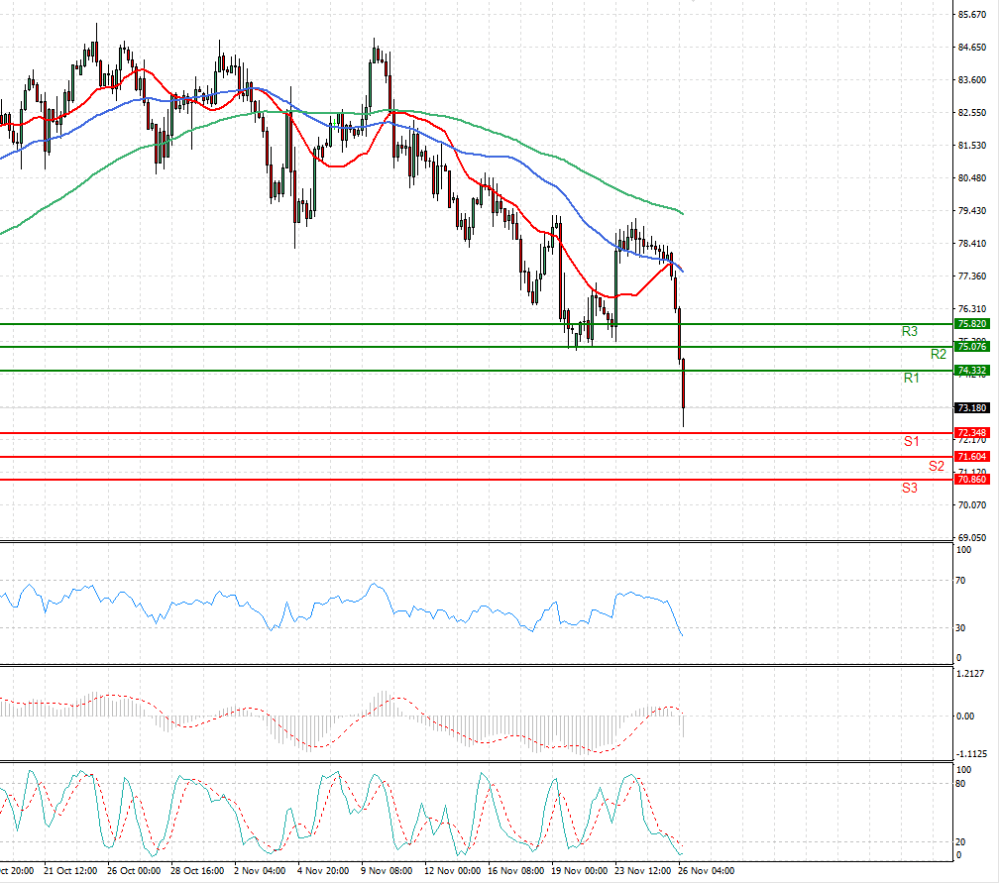Click the stochastic 20 level label
The width and height of the screenshot is (1000, 883).
[x=960, y=842]
